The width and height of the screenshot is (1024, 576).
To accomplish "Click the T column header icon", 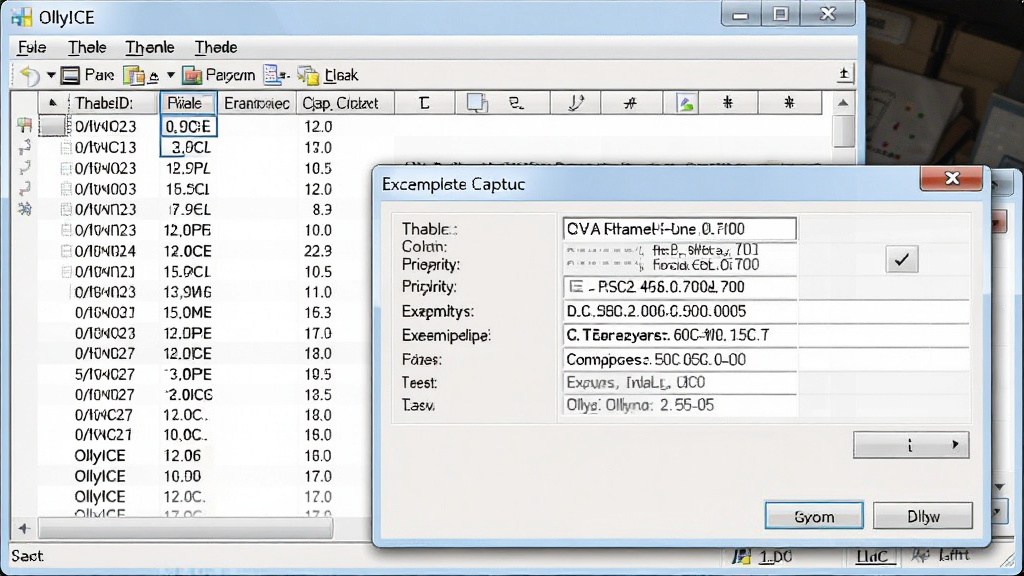I will tap(424, 103).
